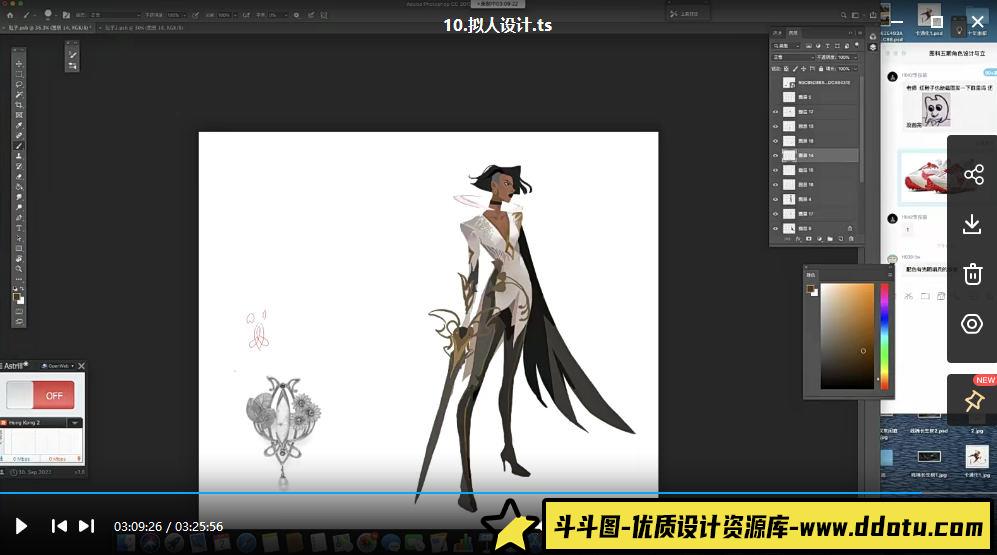Viewport: 997px width, 555px height.
Task: Click the download icon in player sidebar
Action: pos(972,224)
